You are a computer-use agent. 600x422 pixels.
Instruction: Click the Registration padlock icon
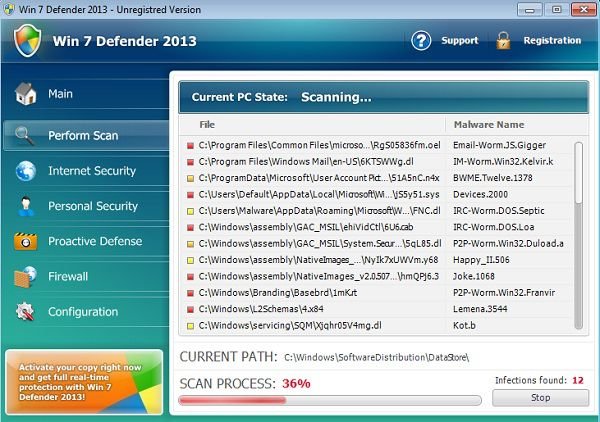503,41
